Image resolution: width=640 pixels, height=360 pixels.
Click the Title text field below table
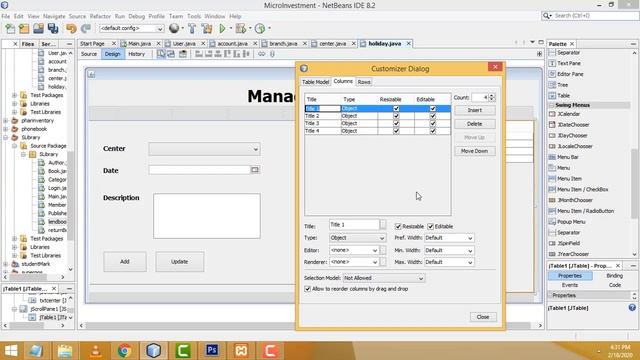click(354, 225)
